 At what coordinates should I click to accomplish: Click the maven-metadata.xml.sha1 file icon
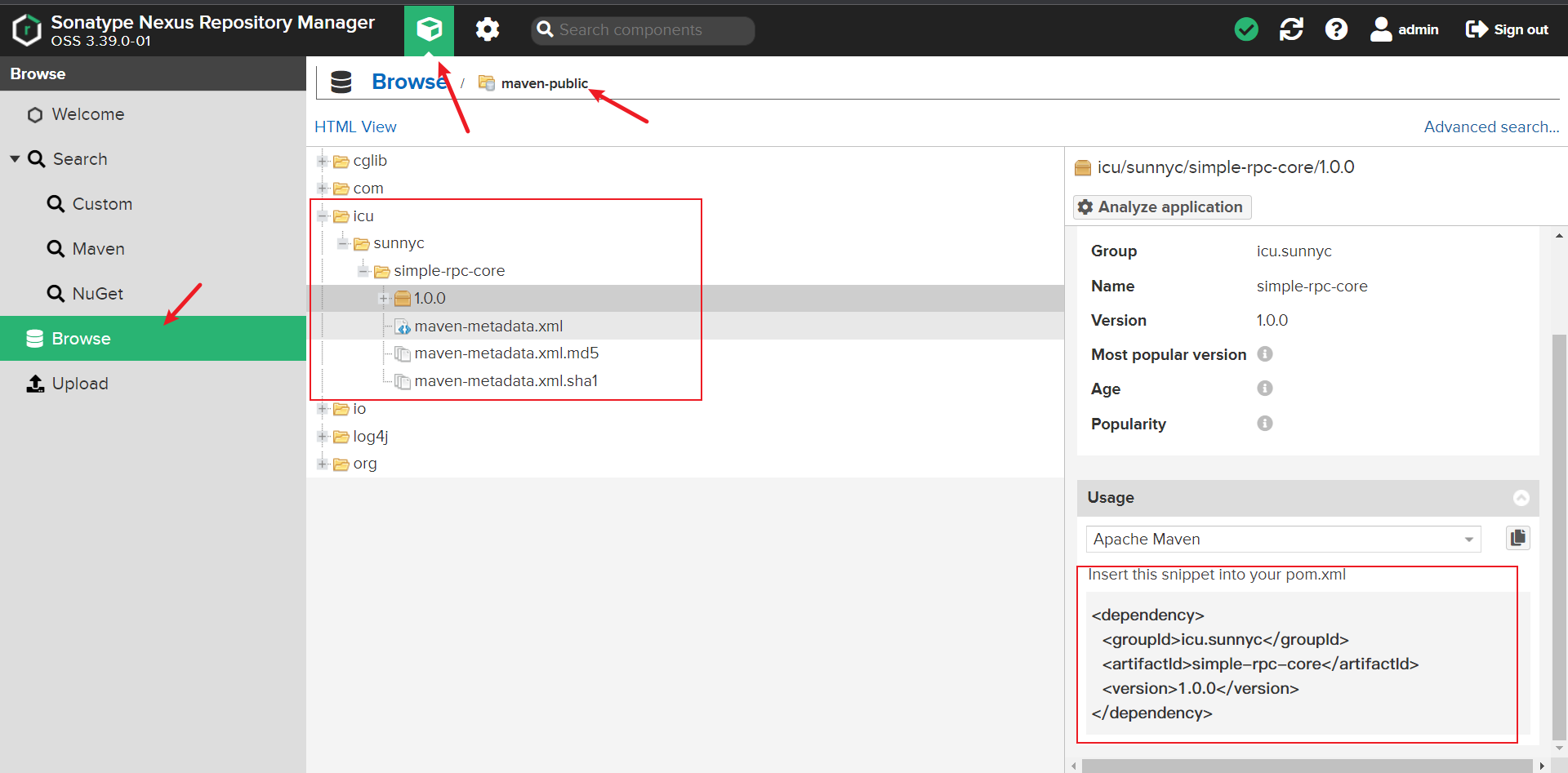[x=403, y=381]
